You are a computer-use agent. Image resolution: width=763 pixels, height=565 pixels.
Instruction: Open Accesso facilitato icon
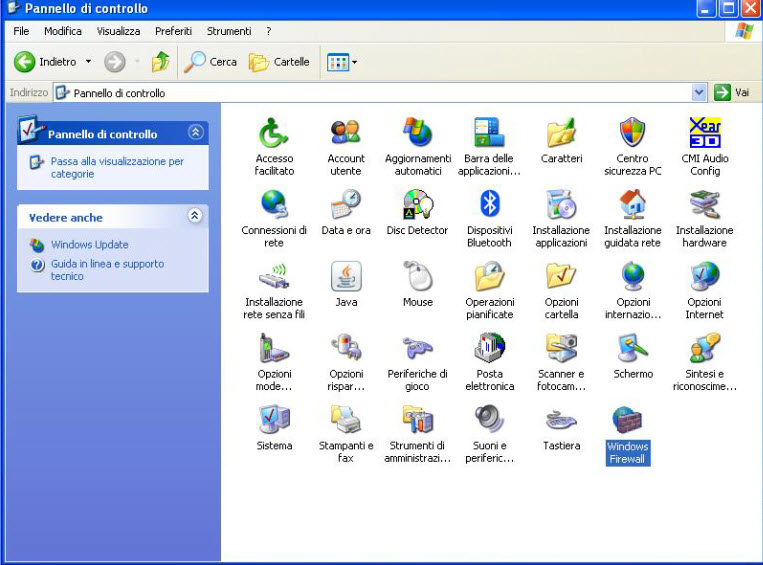274,134
